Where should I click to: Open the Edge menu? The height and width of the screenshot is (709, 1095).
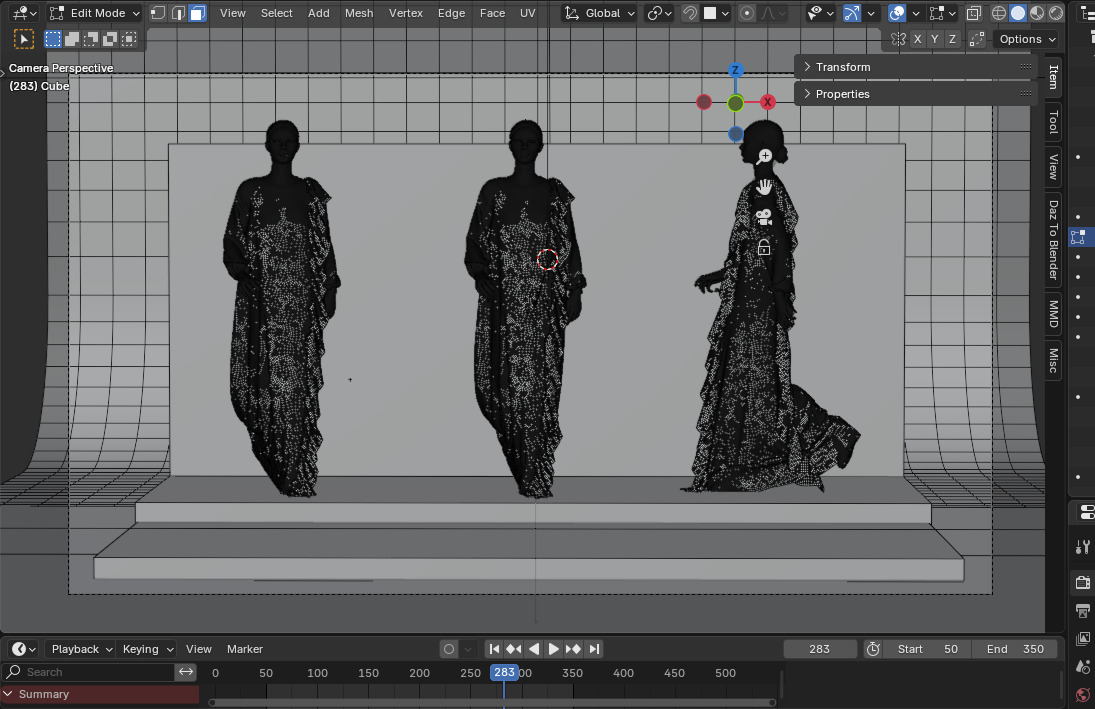(x=451, y=13)
